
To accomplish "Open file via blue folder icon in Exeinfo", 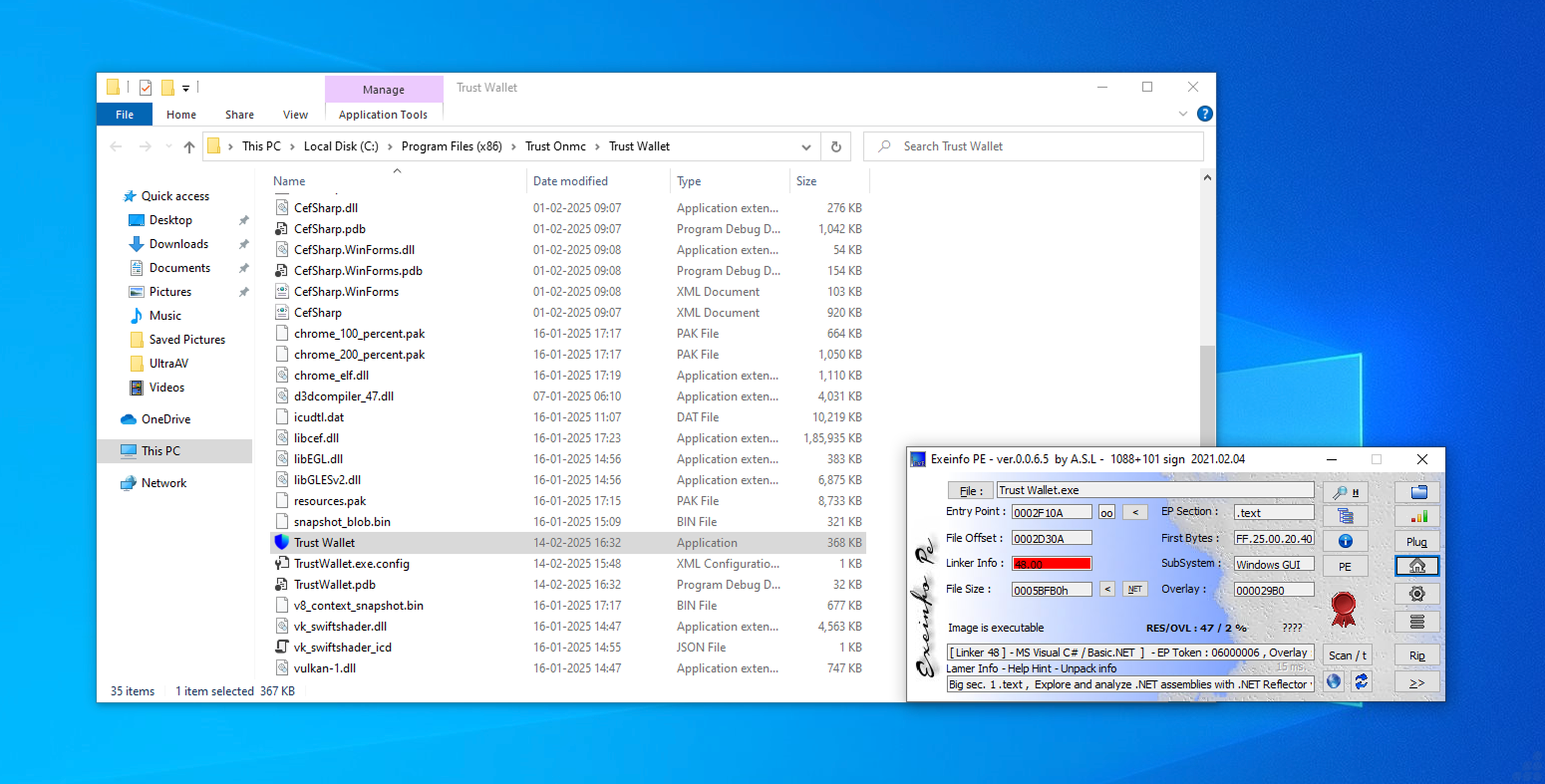I will pyautogui.click(x=1417, y=491).
